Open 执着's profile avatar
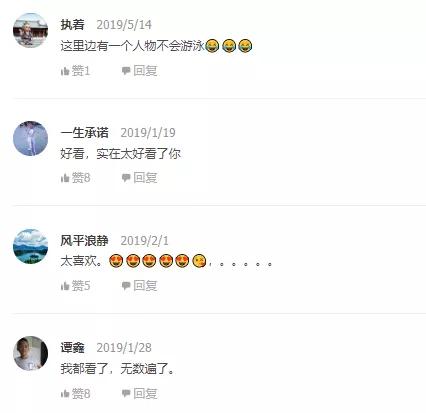The width and height of the screenshot is (426, 413). click(30, 30)
